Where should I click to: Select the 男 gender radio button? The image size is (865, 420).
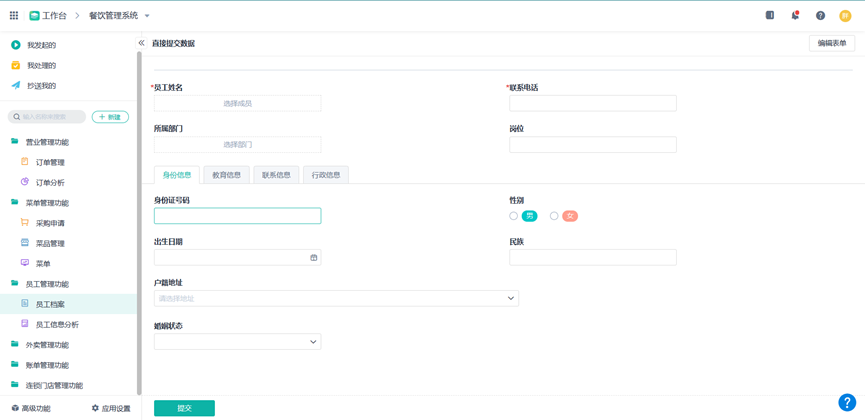(514, 216)
